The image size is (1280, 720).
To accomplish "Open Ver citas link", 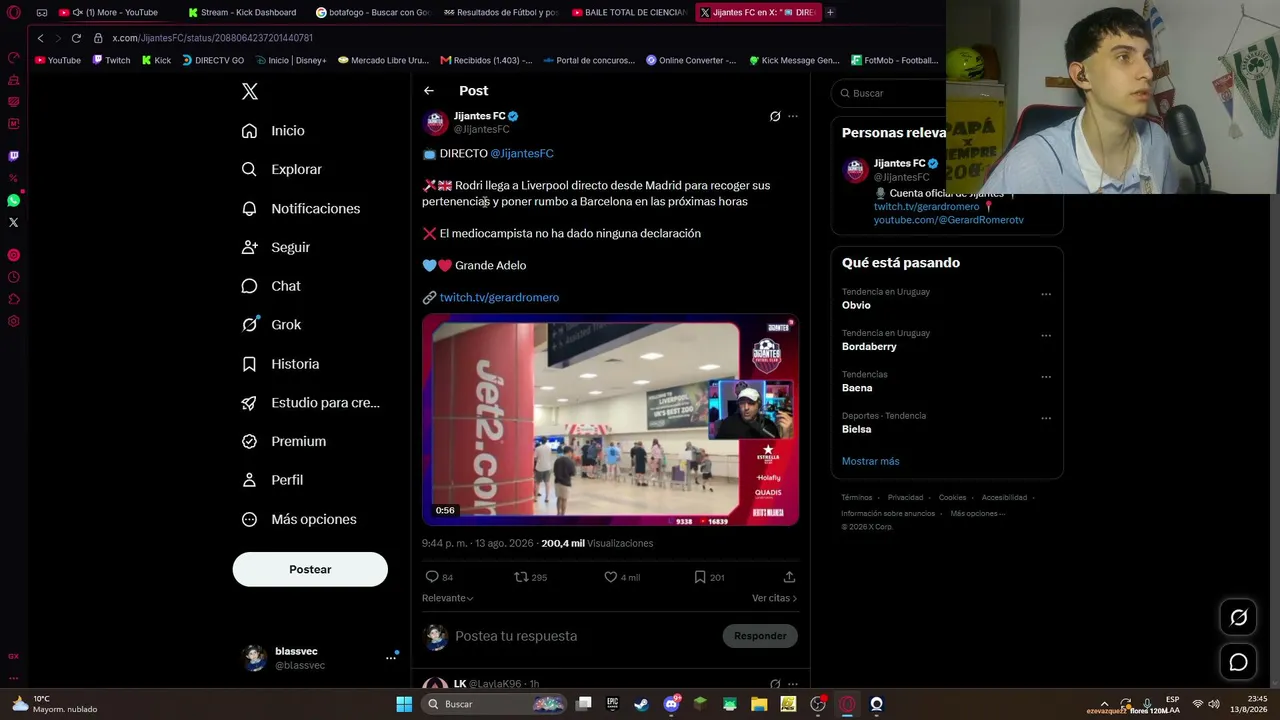I will (775, 598).
